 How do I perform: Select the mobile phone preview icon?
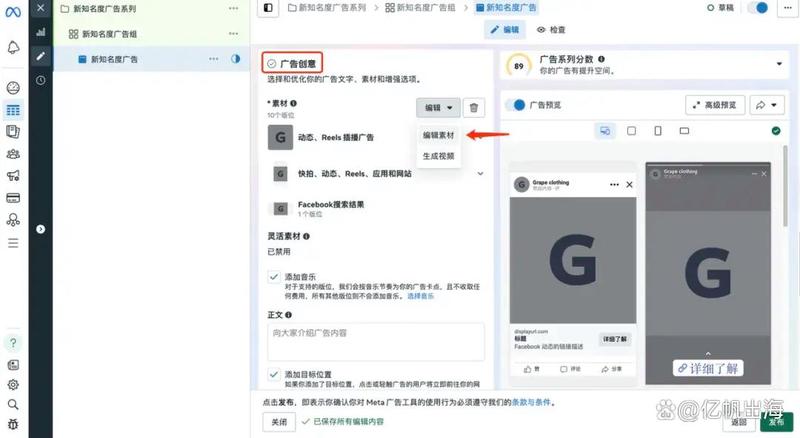click(657, 131)
